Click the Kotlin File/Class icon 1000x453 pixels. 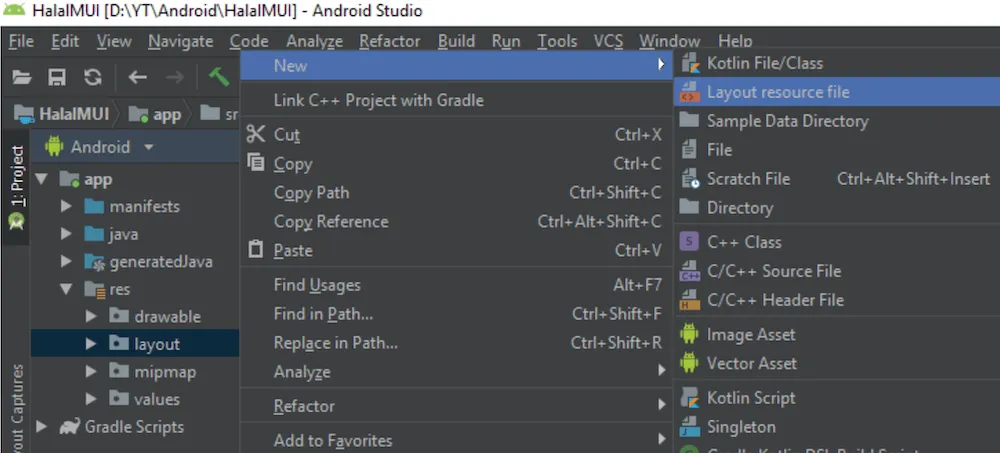(689, 63)
